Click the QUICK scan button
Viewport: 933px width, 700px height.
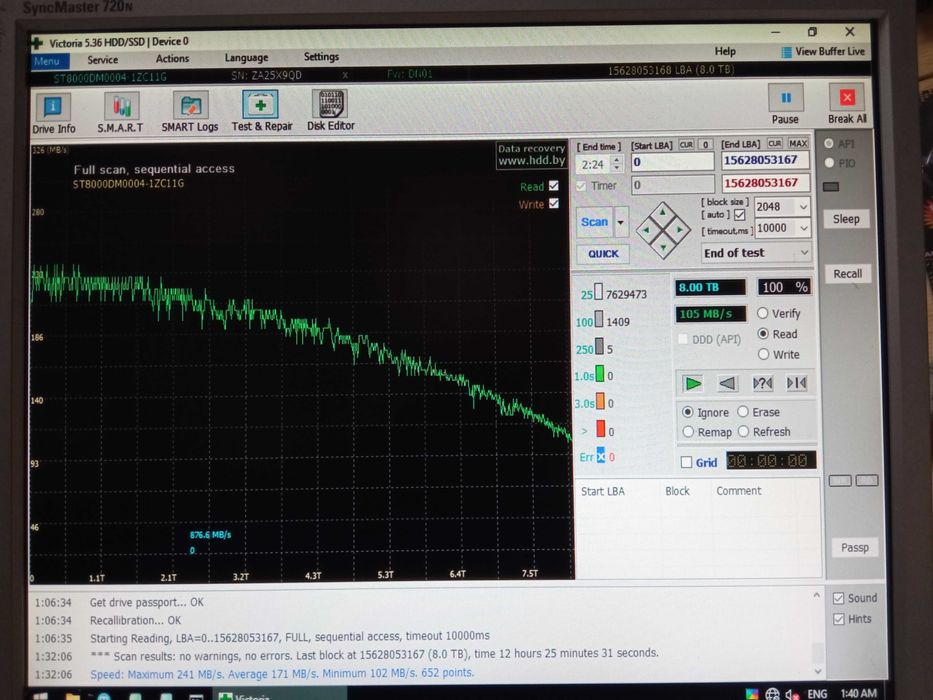tap(603, 254)
